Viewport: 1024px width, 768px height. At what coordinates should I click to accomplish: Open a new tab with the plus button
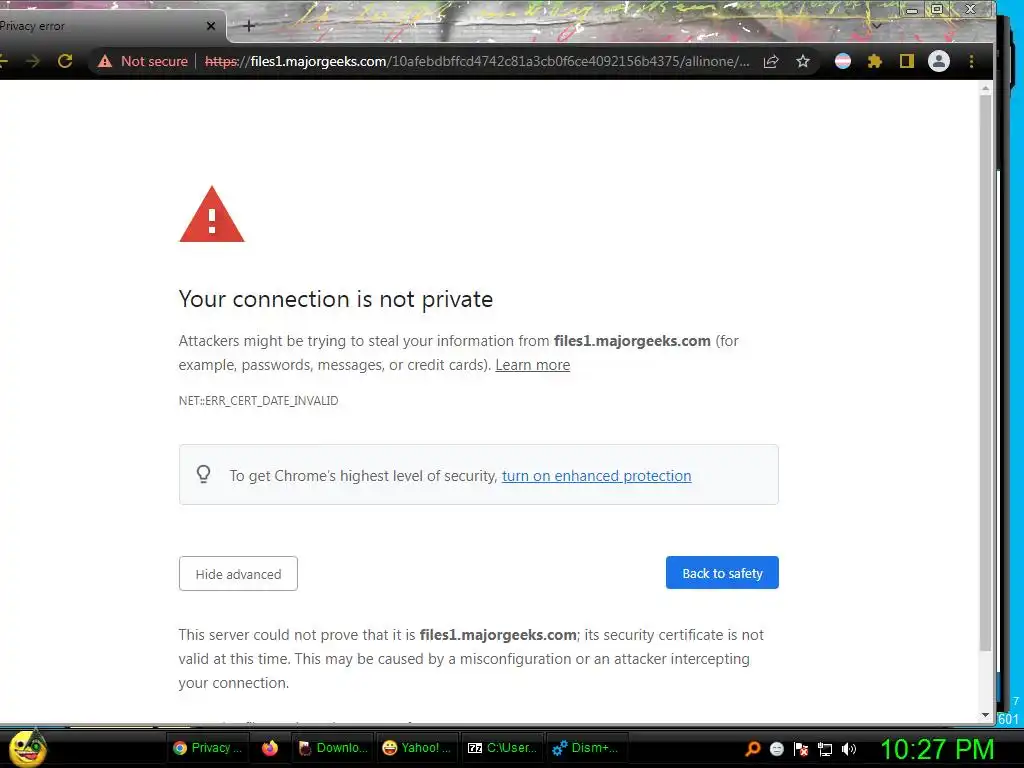(x=249, y=26)
